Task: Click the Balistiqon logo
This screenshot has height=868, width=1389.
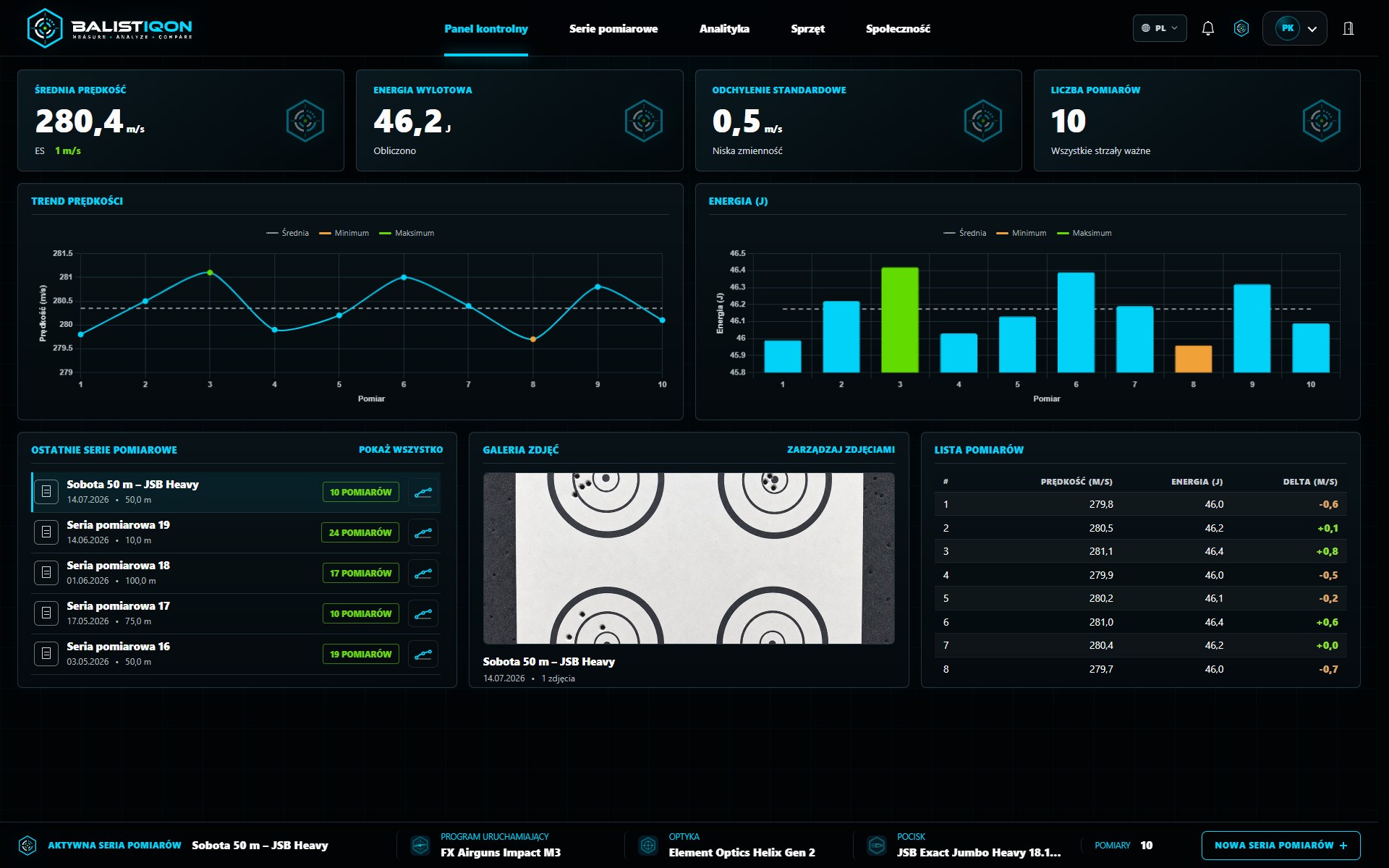Action: pos(110,28)
